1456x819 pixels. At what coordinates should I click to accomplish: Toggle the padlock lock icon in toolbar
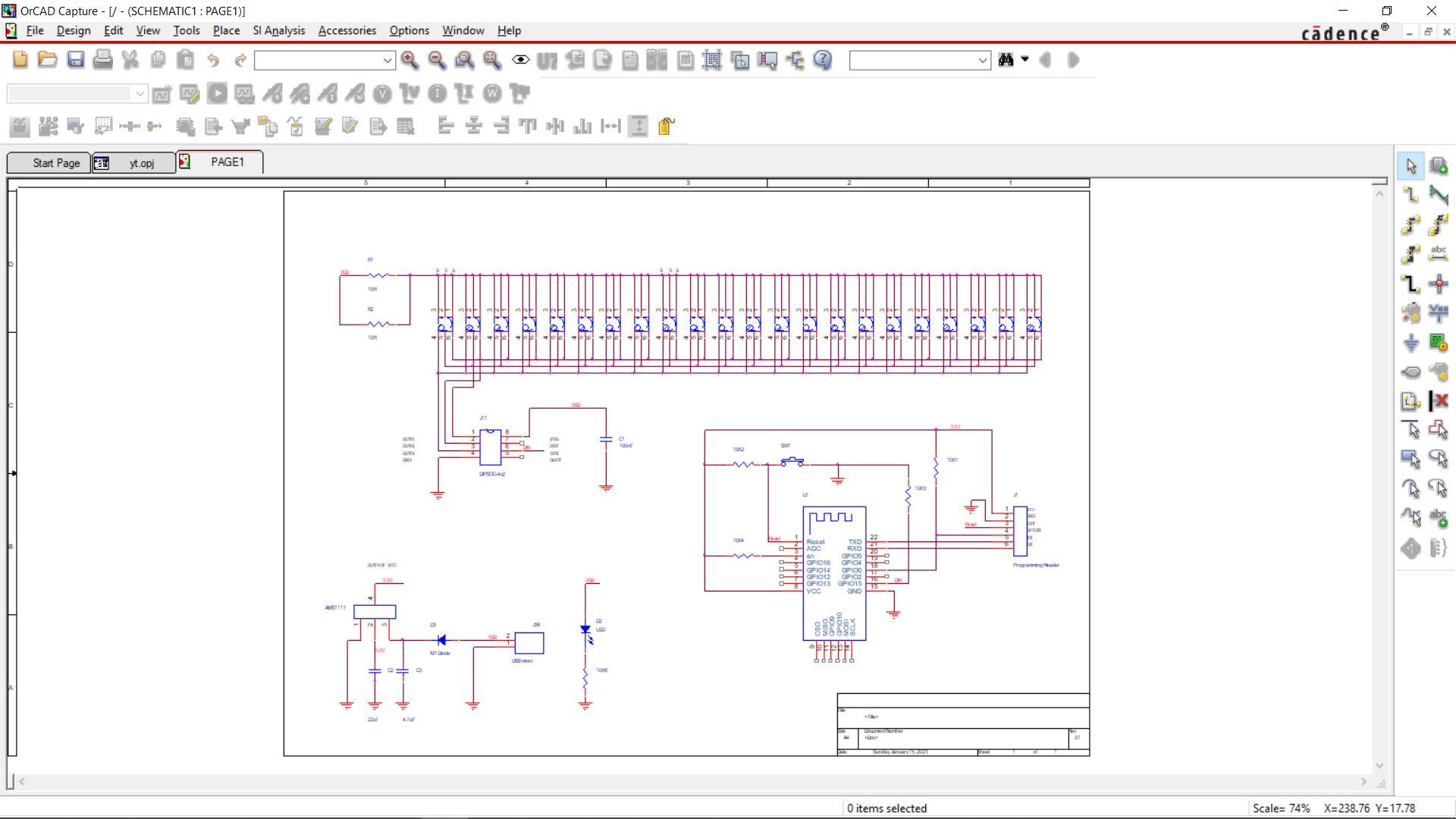(666, 126)
